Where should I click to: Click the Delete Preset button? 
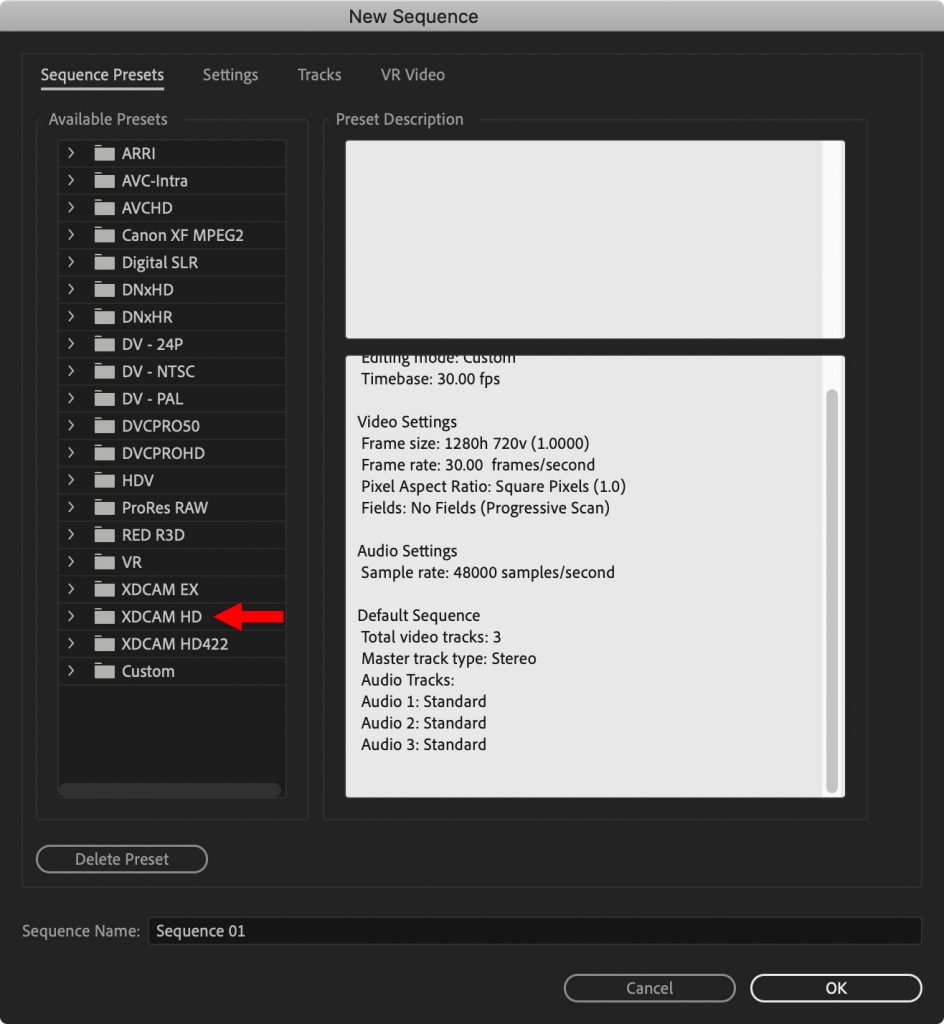[x=122, y=859]
